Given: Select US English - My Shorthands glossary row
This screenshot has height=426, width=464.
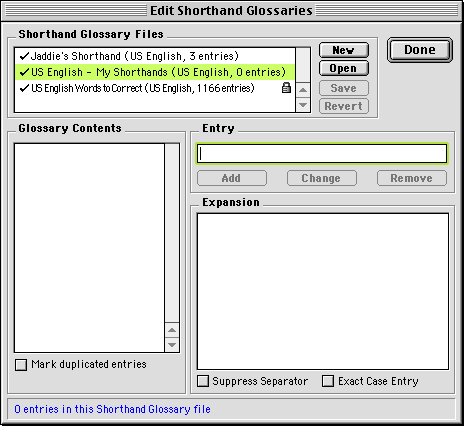Looking at the screenshot, I should pos(155,72).
